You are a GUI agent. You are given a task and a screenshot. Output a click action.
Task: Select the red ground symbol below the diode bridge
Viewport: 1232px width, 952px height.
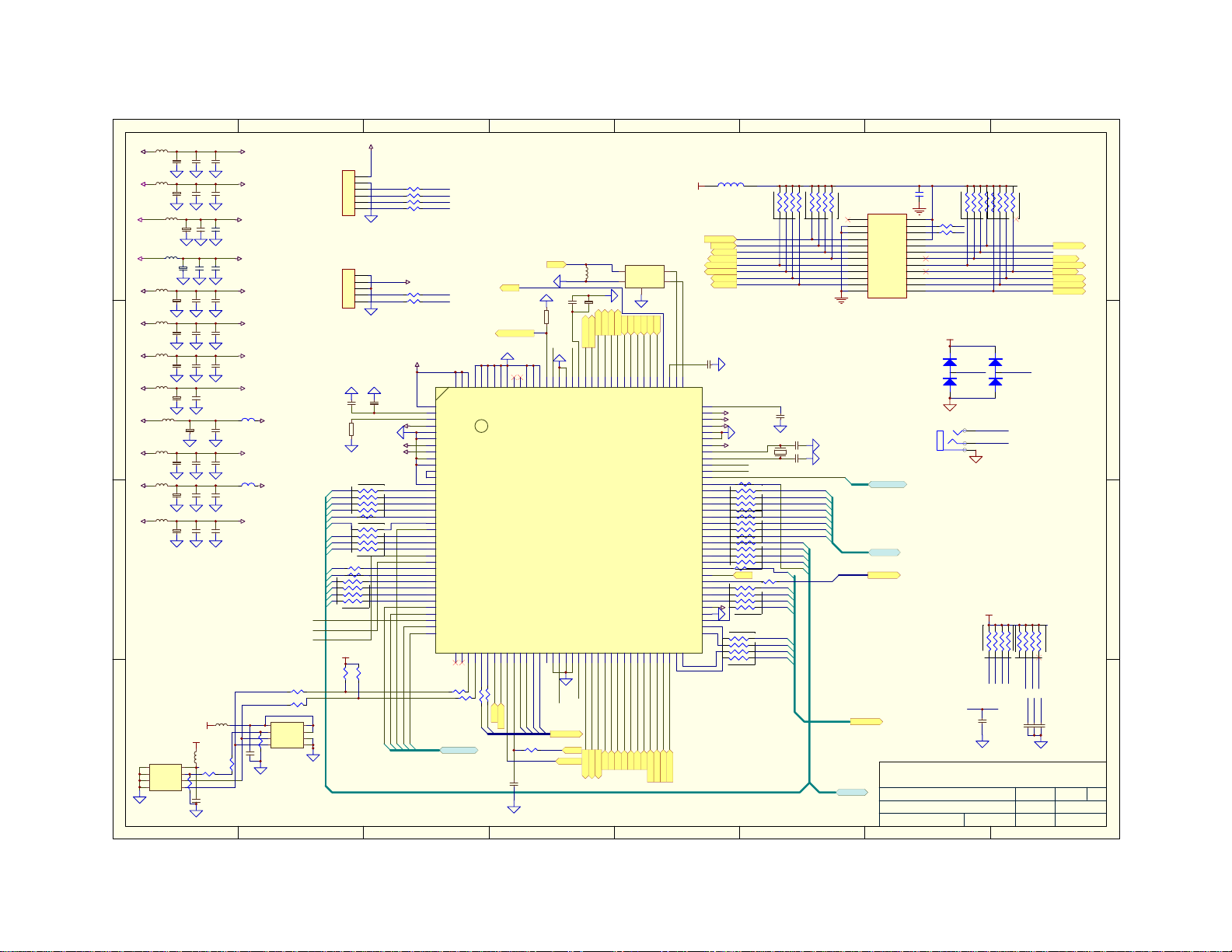[x=950, y=407]
